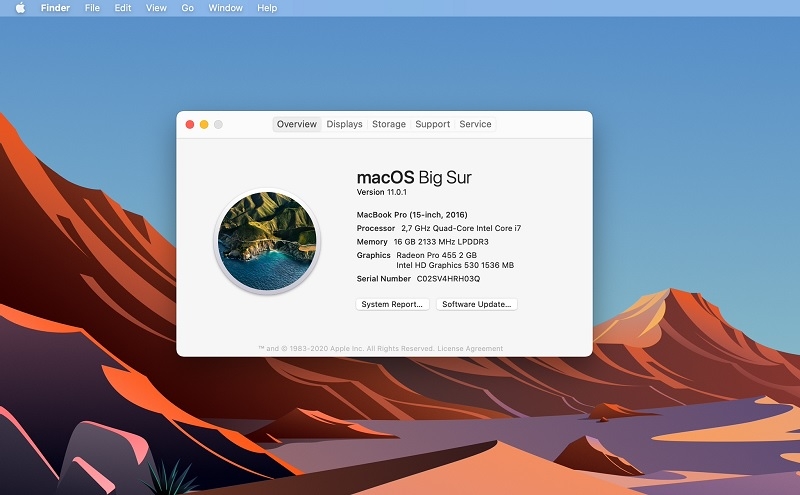Click the Serial Number label
The image size is (800, 495).
click(x=384, y=279)
